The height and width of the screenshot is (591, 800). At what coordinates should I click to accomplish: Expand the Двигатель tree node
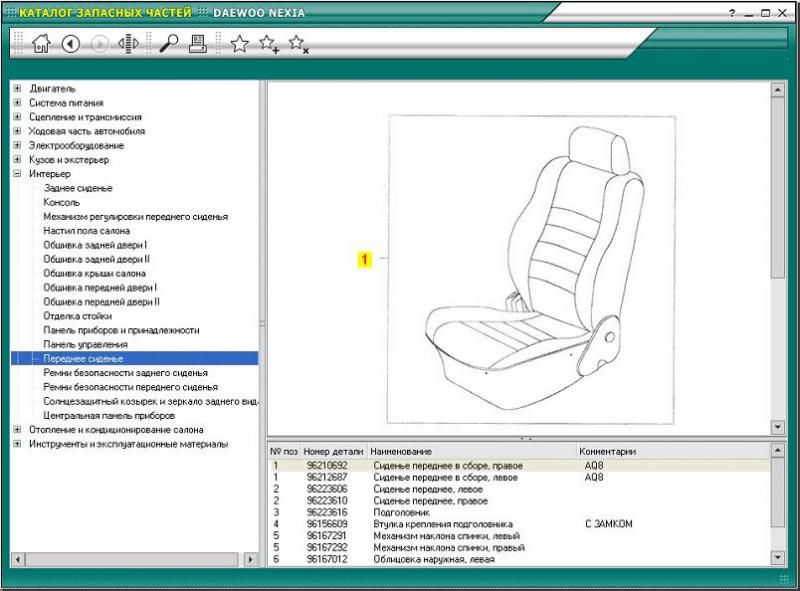tap(17, 88)
